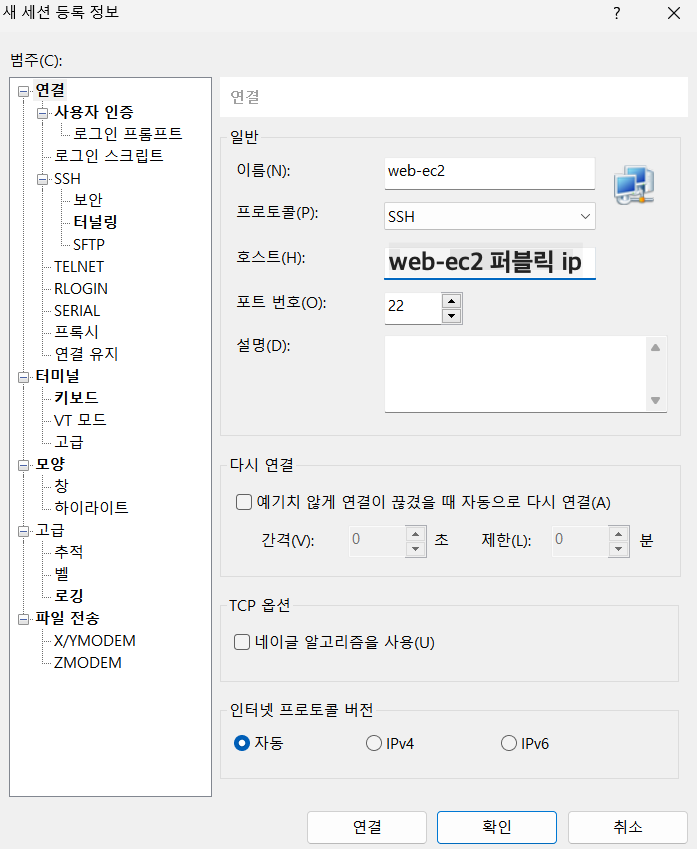Select RLOGIN tree item

[x=81, y=289]
